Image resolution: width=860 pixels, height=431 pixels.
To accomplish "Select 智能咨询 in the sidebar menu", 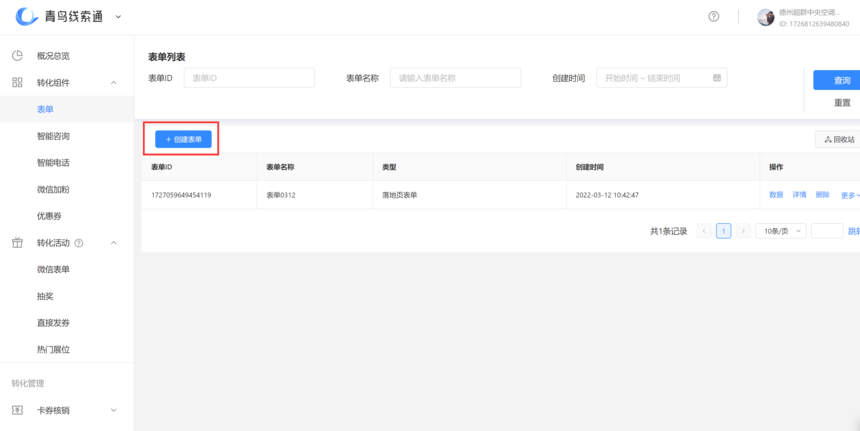I will pyautogui.click(x=53, y=136).
